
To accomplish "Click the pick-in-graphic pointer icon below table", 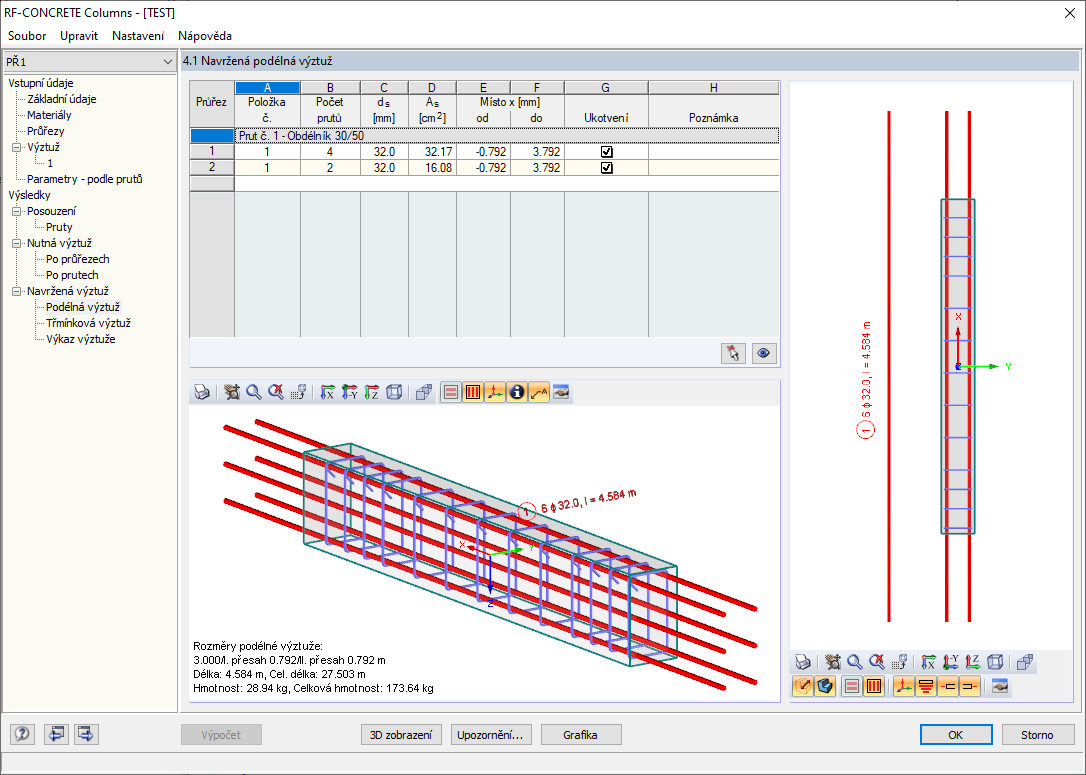I will point(733,353).
